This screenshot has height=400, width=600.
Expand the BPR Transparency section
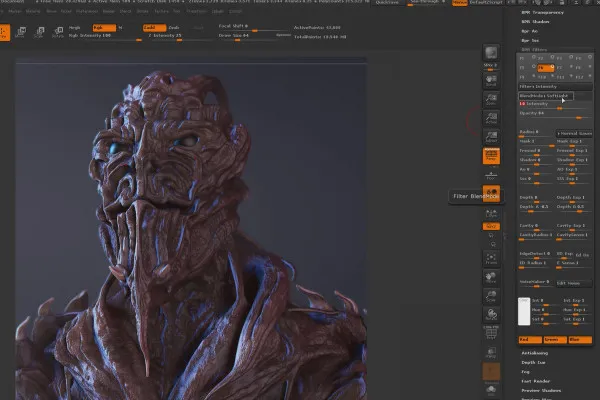point(542,13)
